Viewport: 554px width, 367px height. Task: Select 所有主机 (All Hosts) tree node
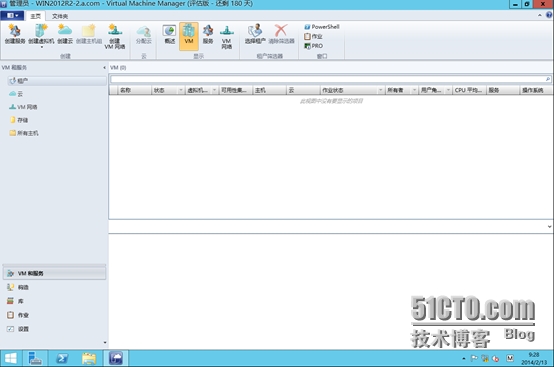coord(24,133)
